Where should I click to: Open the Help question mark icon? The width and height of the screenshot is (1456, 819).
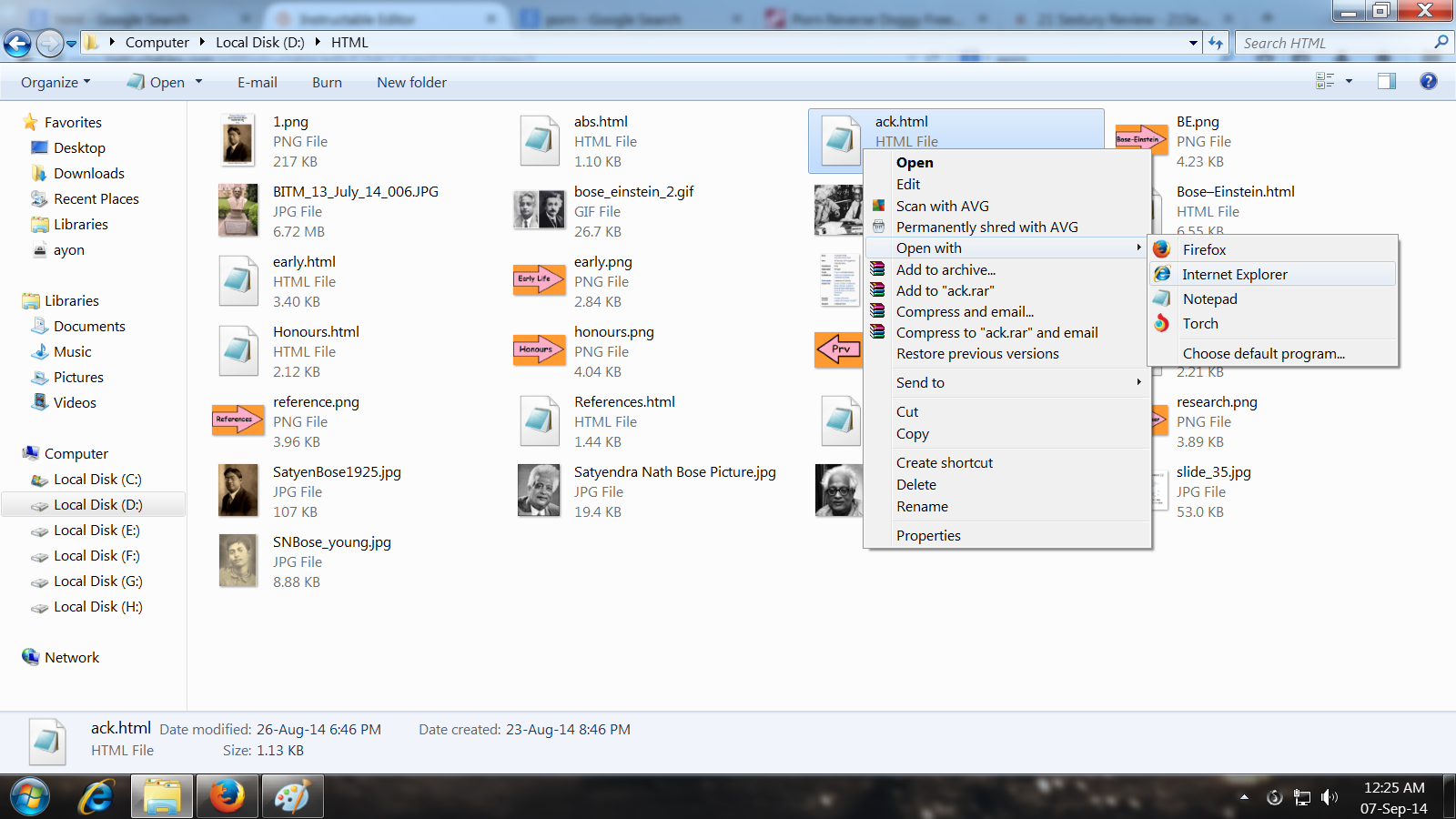click(1429, 82)
